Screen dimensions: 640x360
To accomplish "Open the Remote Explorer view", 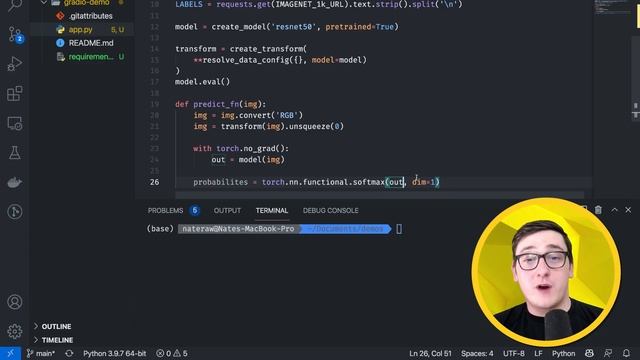I will pos(15,123).
